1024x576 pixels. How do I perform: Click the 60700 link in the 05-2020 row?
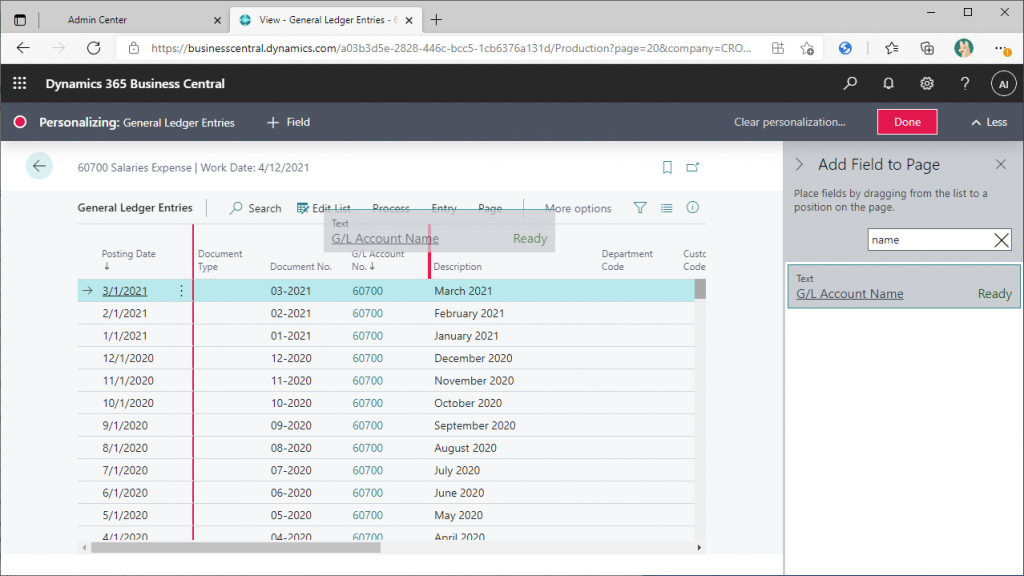[367, 515]
